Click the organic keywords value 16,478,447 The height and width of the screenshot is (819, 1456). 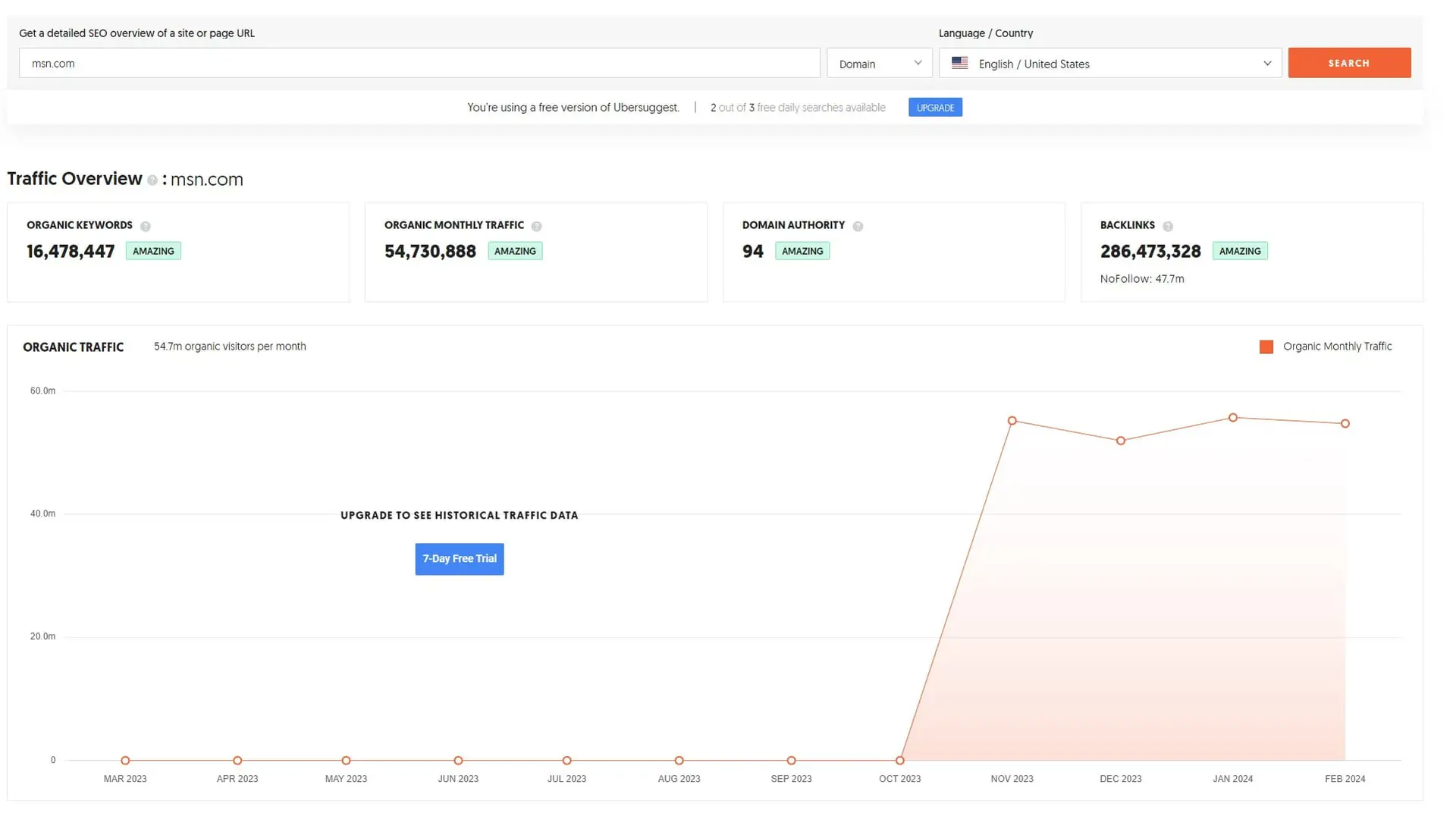(71, 251)
